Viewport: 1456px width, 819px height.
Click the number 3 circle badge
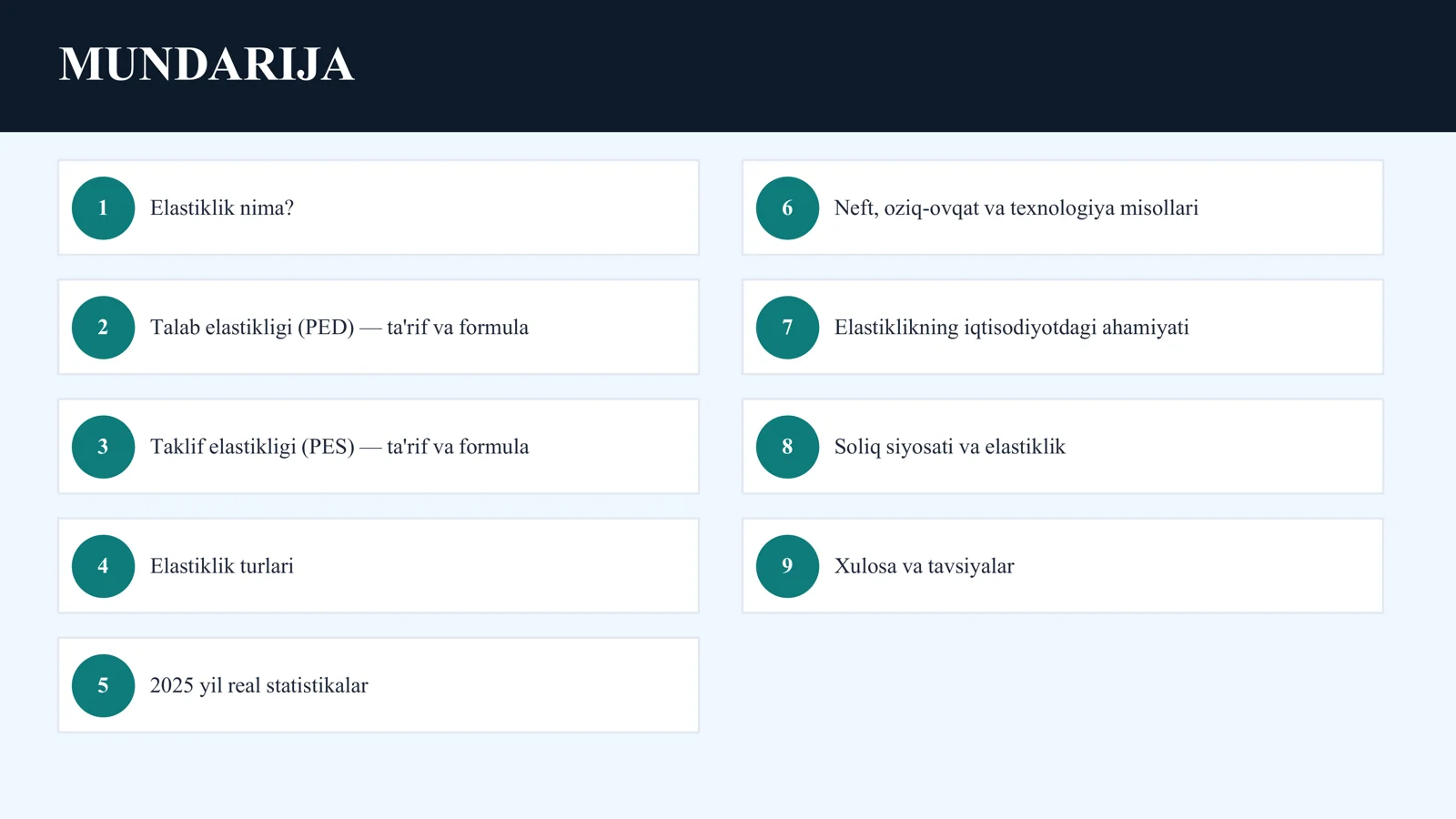tap(103, 446)
